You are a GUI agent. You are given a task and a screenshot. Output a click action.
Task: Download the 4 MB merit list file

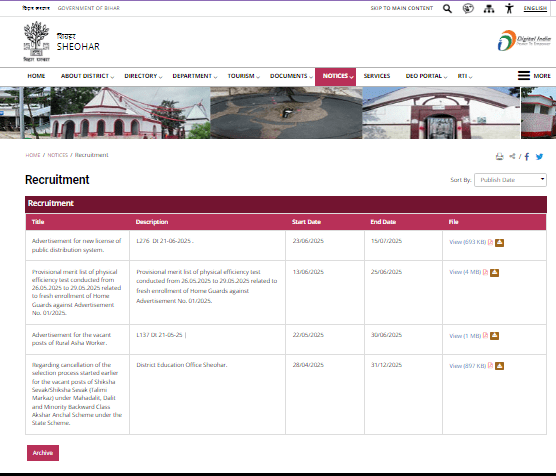coord(494,272)
